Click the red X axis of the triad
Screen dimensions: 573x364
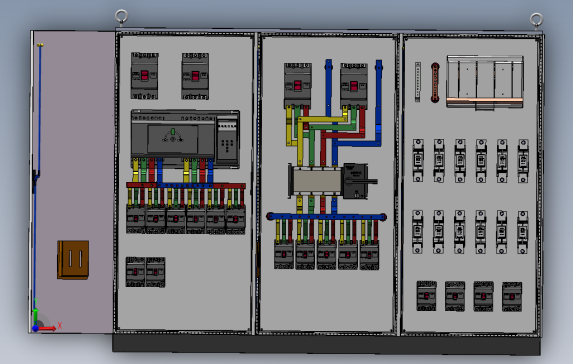point(47,329)
